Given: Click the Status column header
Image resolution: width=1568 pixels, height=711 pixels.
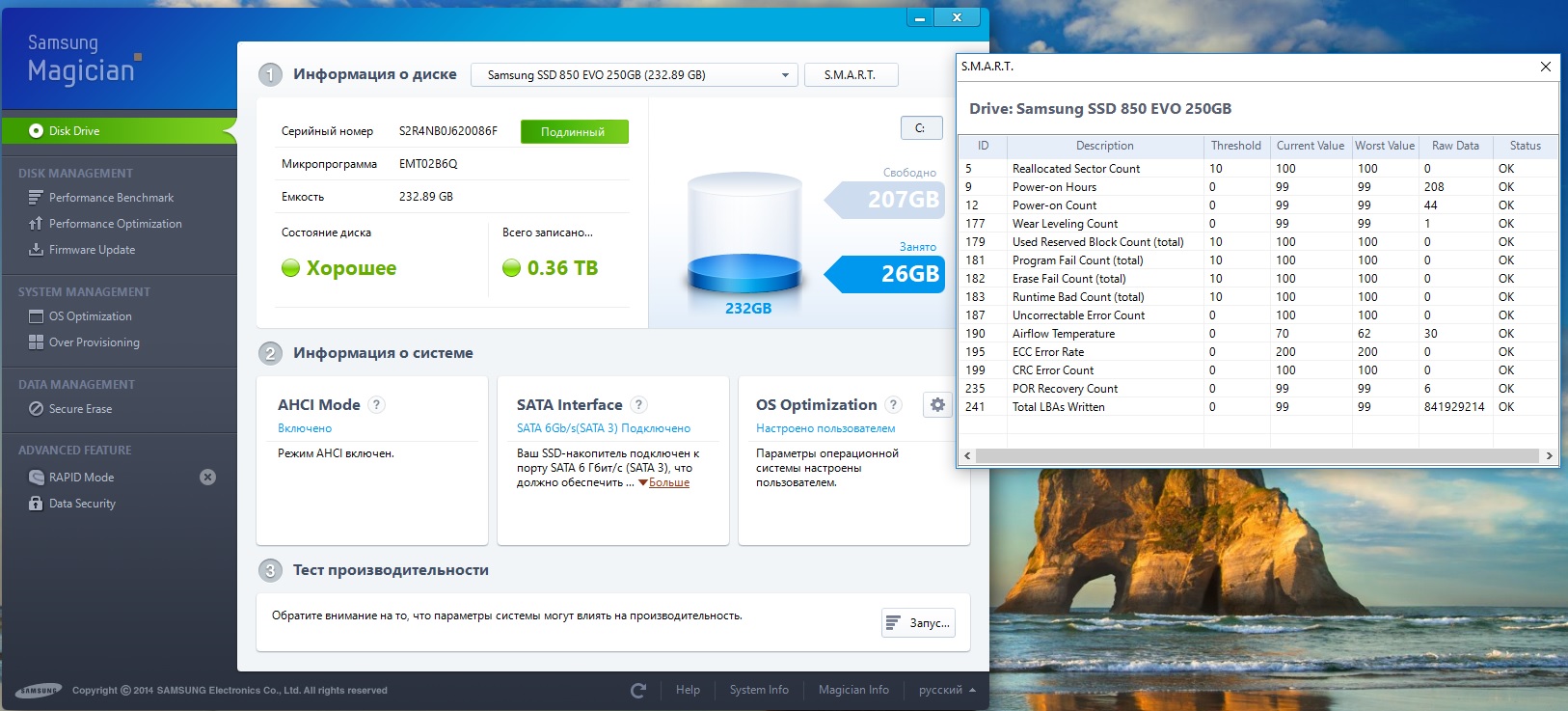Looking at the screenshot, I should (1526, 146).
